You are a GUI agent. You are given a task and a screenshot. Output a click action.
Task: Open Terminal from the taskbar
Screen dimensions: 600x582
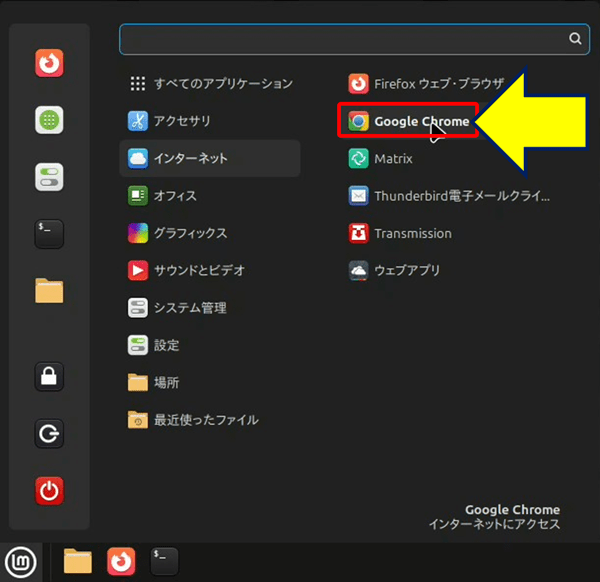pos(165,561)
